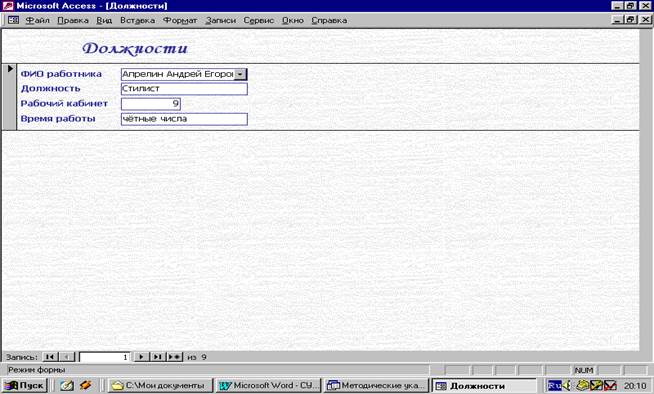Open the Сервис menu
The height and width of the screenshot is (394, 654).
click(x=259, y=20)
